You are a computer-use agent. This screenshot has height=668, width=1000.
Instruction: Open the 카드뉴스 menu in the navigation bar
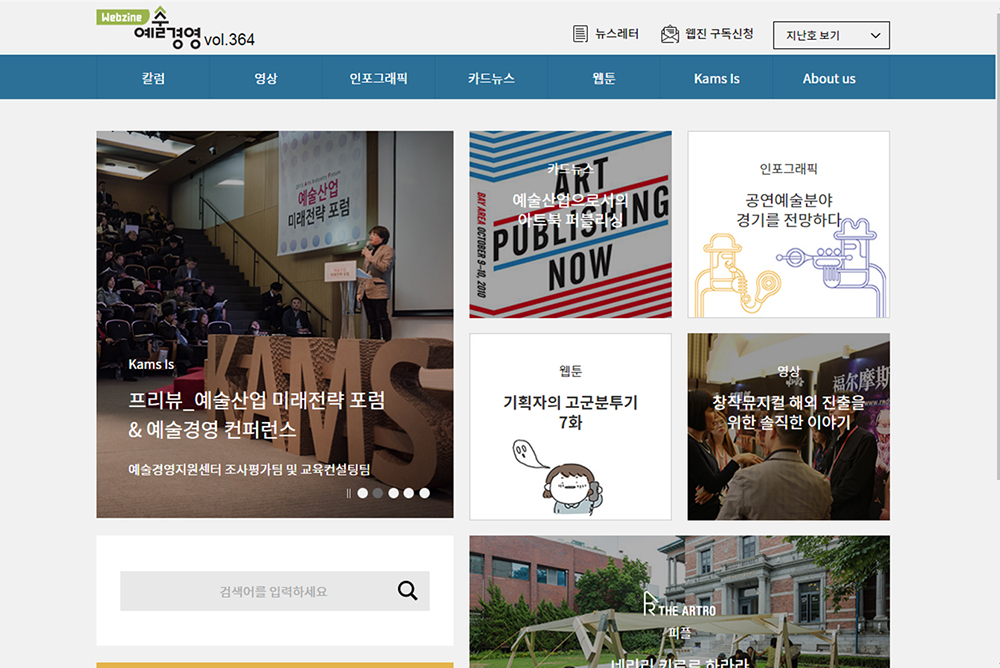click(491, 78)
